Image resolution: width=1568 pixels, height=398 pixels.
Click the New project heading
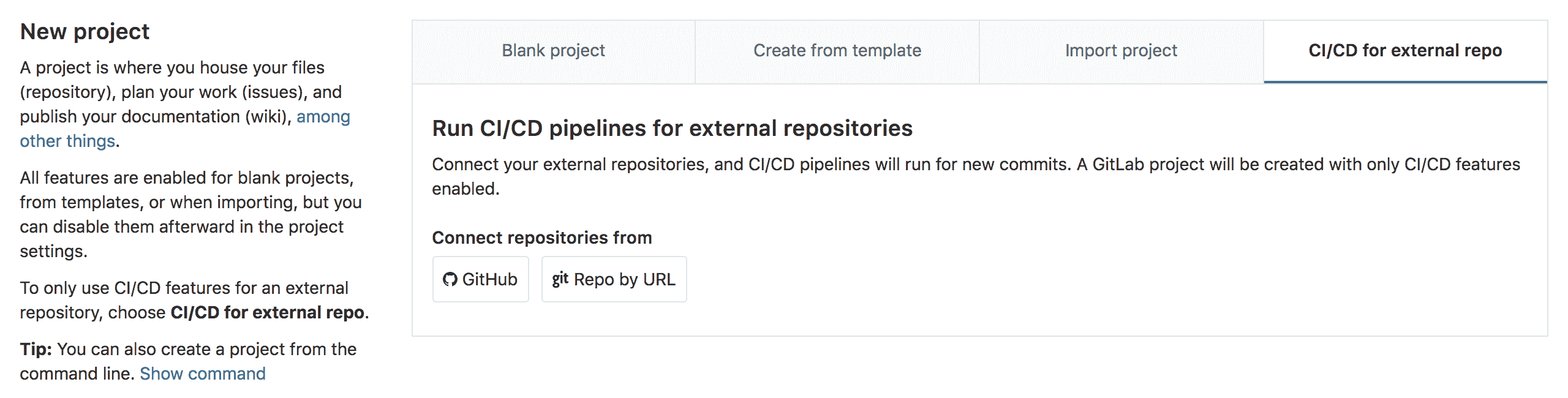tap(84, 31)
